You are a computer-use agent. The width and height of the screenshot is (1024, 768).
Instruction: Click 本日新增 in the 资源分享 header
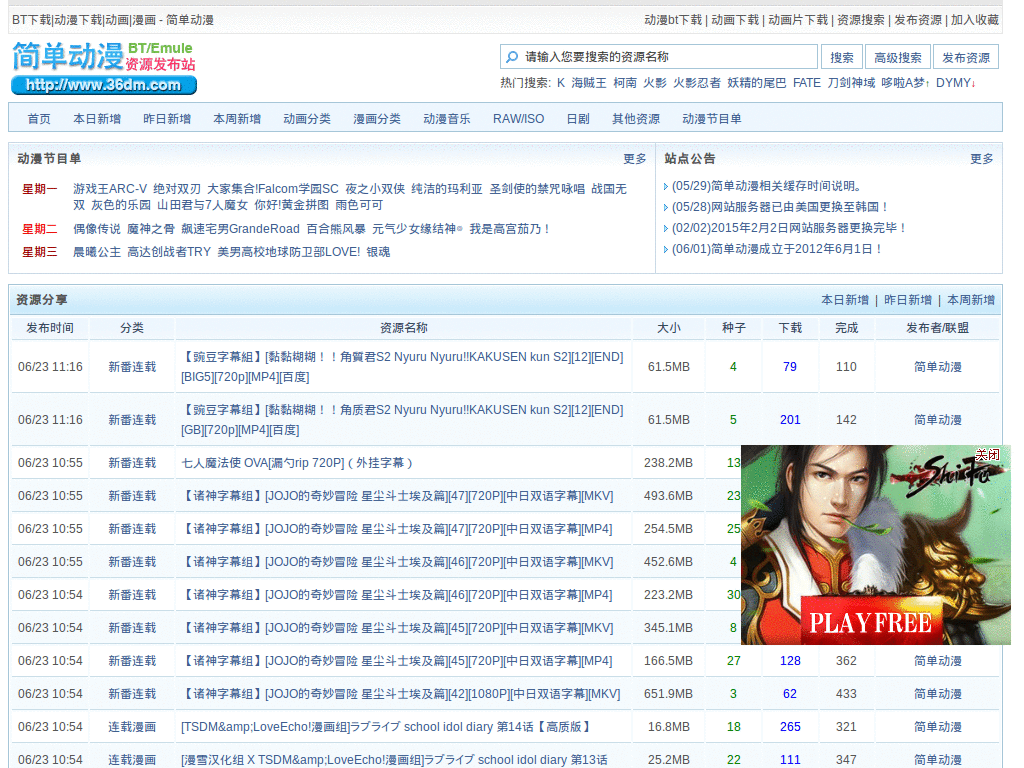[x=844, y=300]
